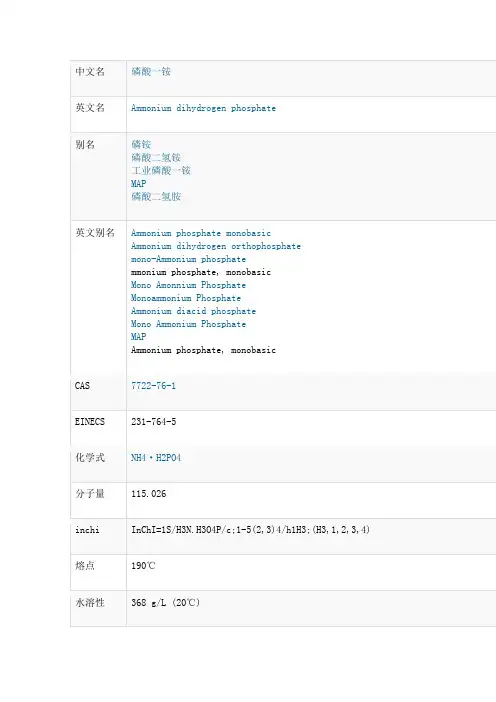Open the Monoammonium Phosphate link

[186, 298]
